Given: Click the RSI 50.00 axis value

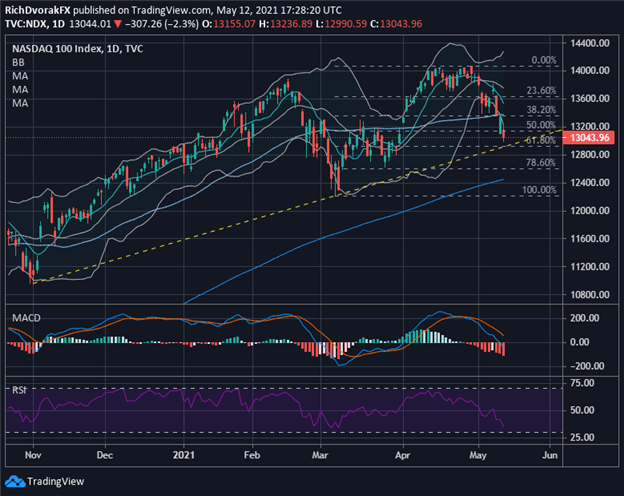Looking at the screenshot, I should point(582,410).
